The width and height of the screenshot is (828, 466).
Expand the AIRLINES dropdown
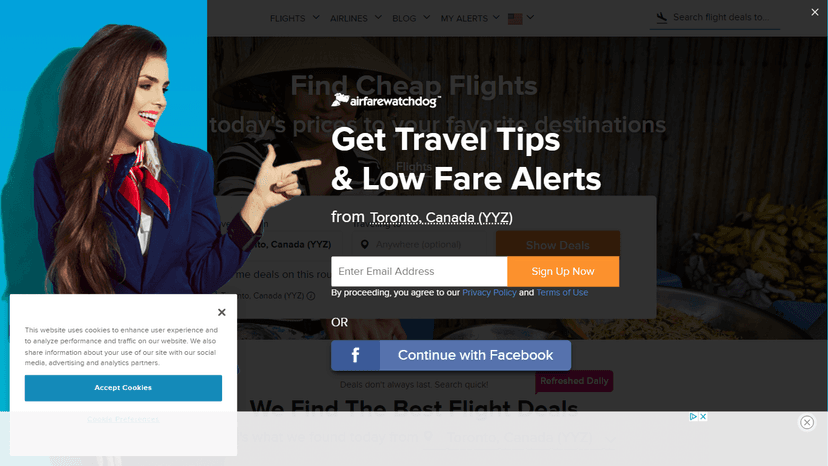[356, 18]
